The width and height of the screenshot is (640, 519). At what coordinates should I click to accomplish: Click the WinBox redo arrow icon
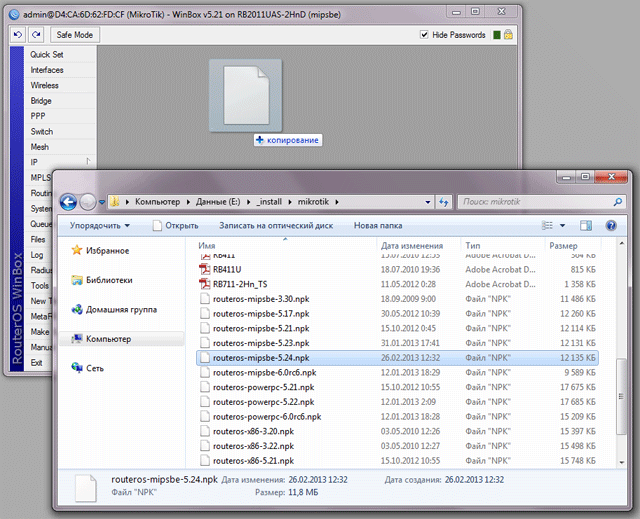36,35
